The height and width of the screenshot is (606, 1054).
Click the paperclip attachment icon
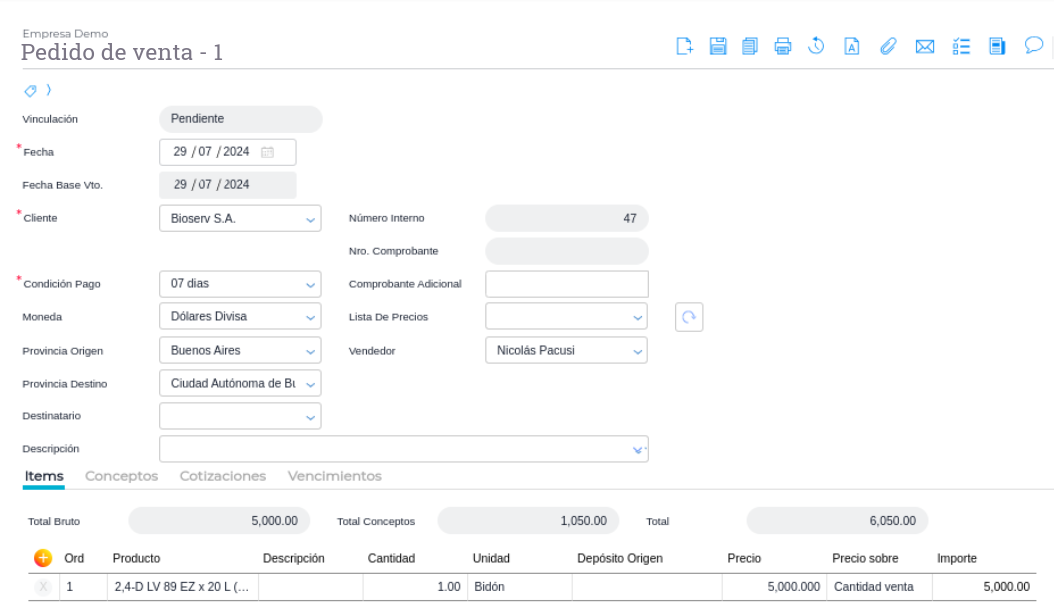click(887, 46)
